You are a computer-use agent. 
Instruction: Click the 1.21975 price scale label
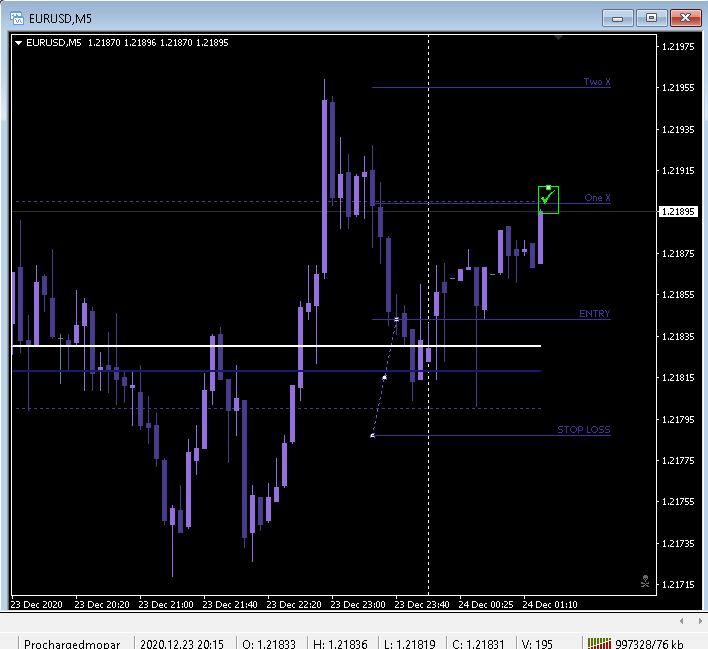pos(678,47)
